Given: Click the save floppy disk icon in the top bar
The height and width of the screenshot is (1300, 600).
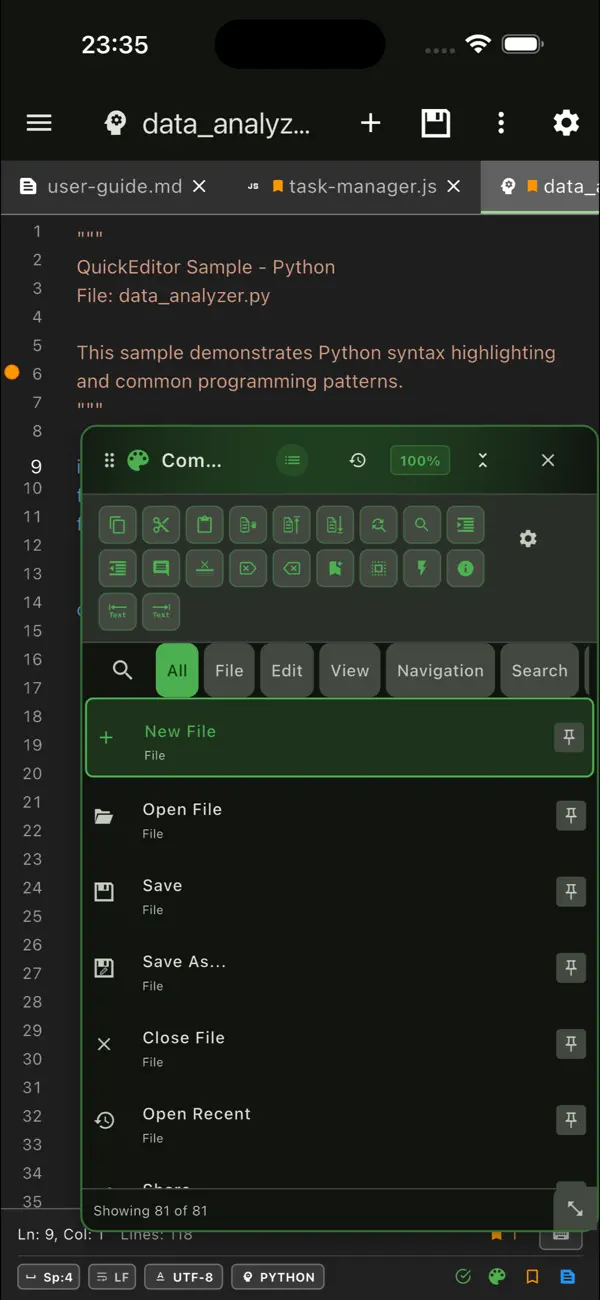Looking at the screenshot, I should 436,123.
